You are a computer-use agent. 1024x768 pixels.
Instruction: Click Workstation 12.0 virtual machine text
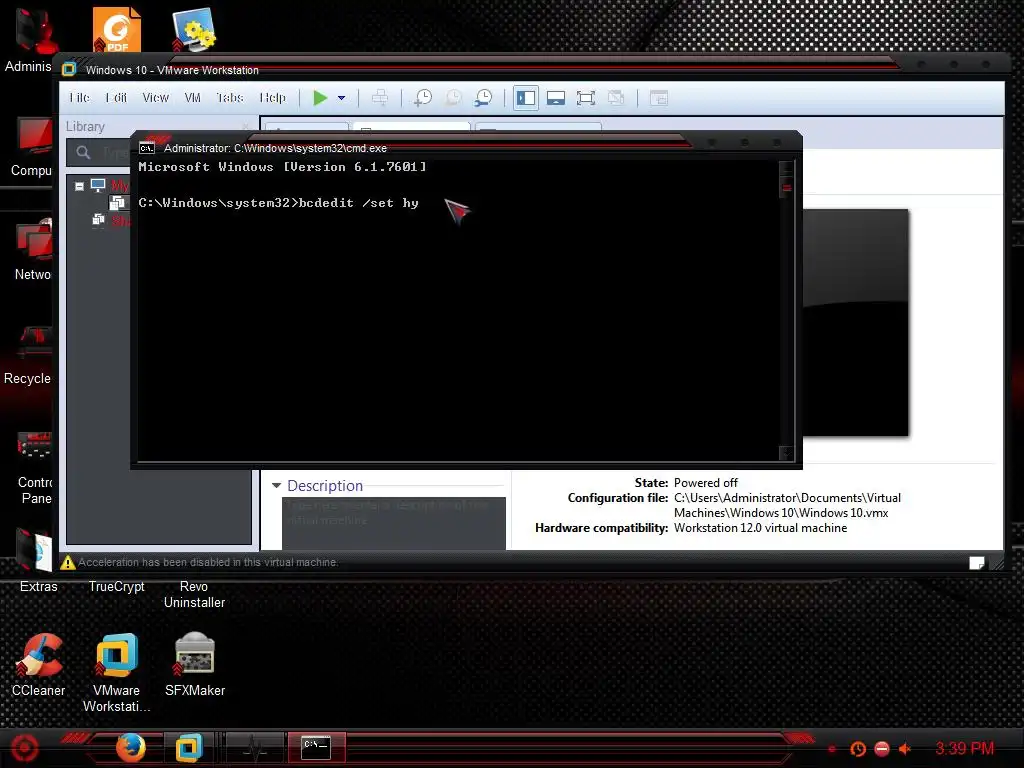pos(760,528)
